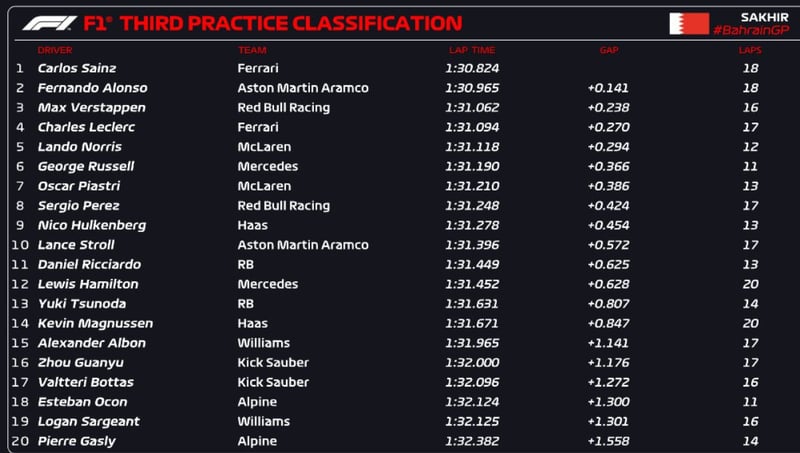Select the LAP TIME column header

(469, 50)
